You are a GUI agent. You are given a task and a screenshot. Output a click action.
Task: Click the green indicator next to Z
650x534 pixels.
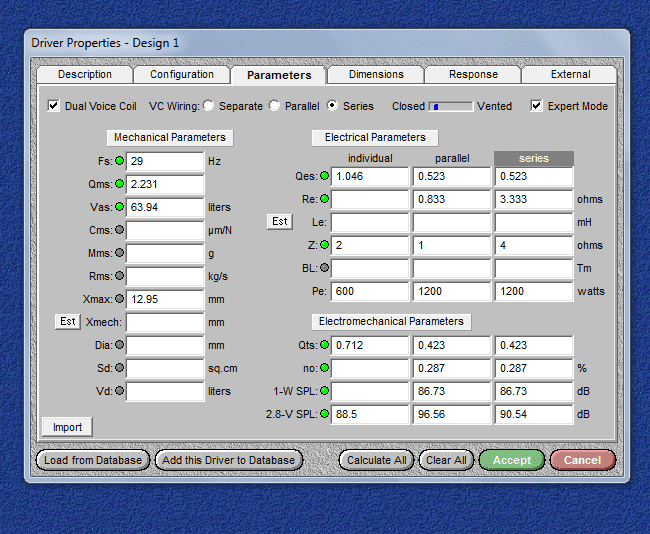325,245
